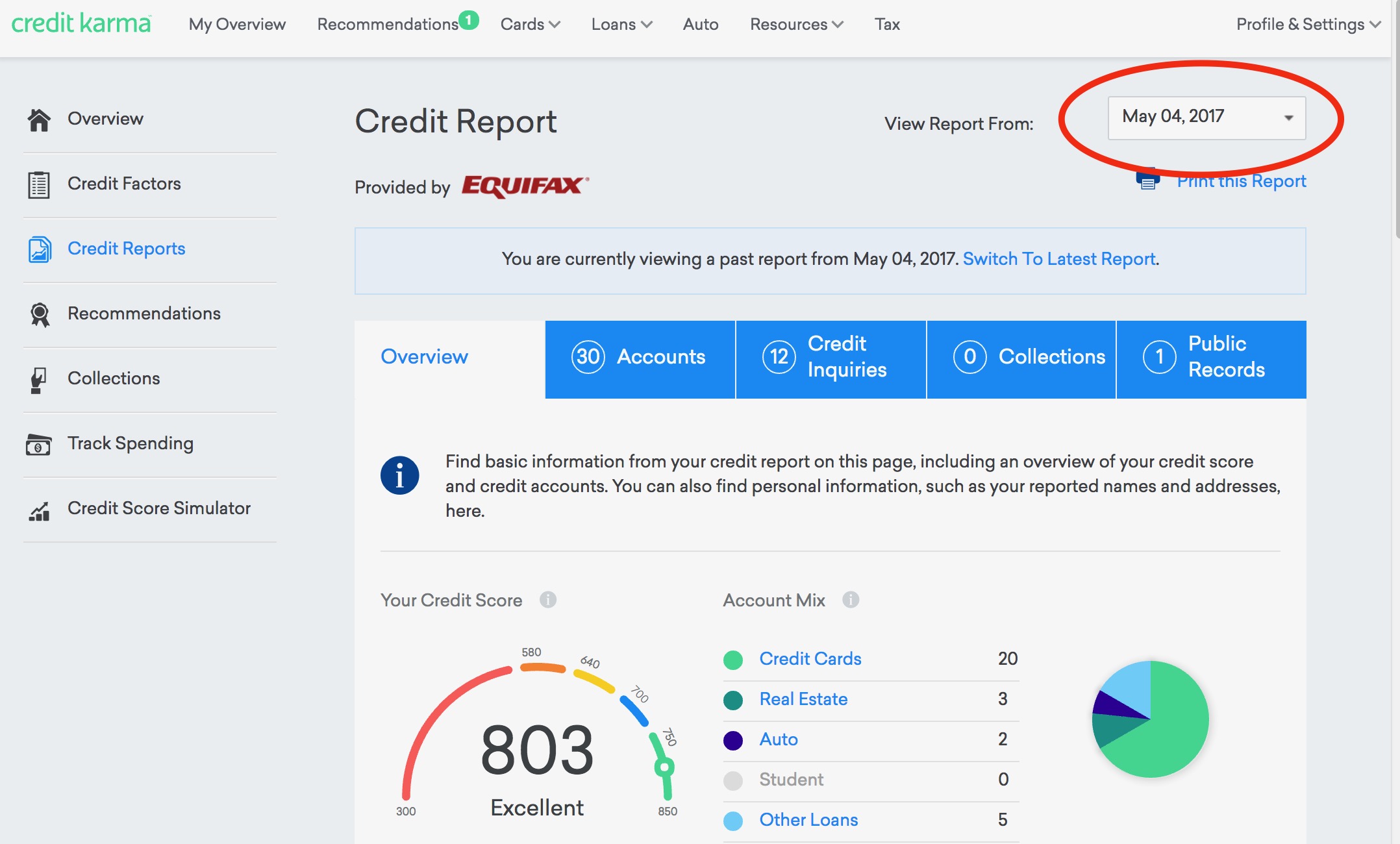Click the 30 count circle on Accounts tab
1400x844 pixels.
tap(588, 356)
